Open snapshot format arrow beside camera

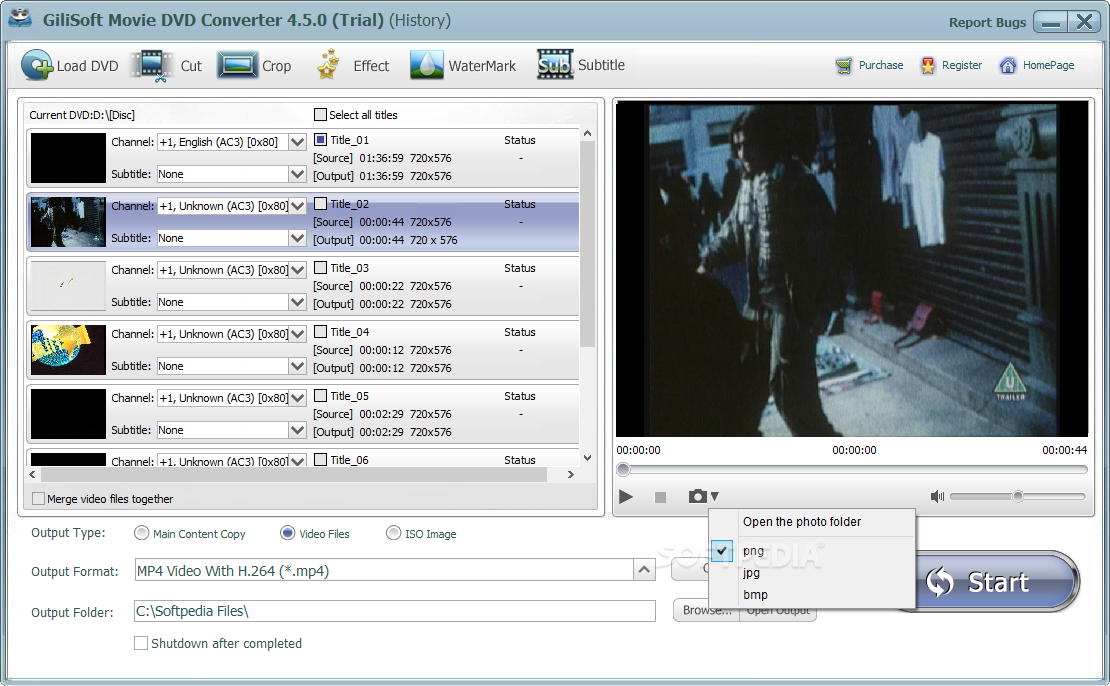(x=714, y=496)
